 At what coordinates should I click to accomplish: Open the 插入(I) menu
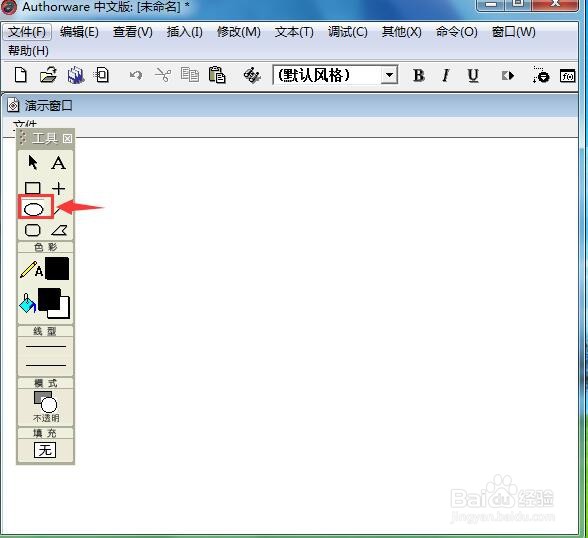coord(184,32)
